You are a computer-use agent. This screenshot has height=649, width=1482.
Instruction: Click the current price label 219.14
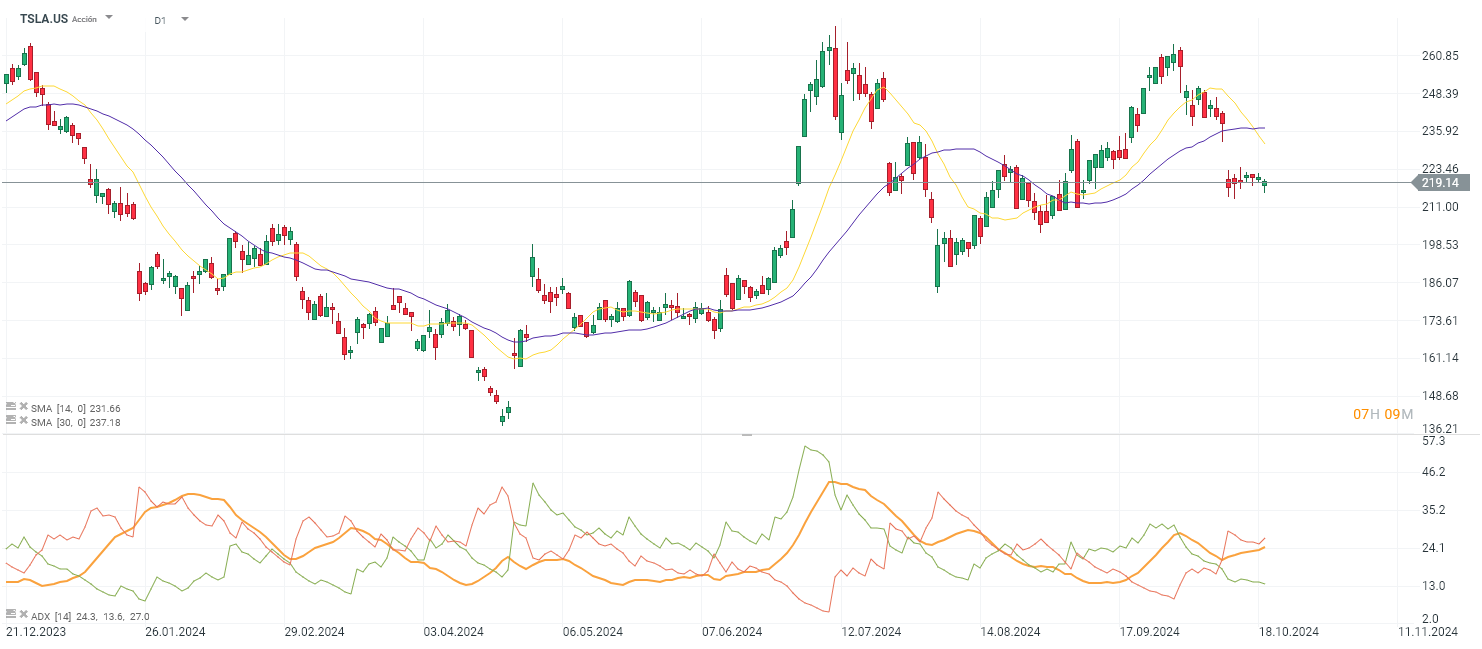[1440, 182]
